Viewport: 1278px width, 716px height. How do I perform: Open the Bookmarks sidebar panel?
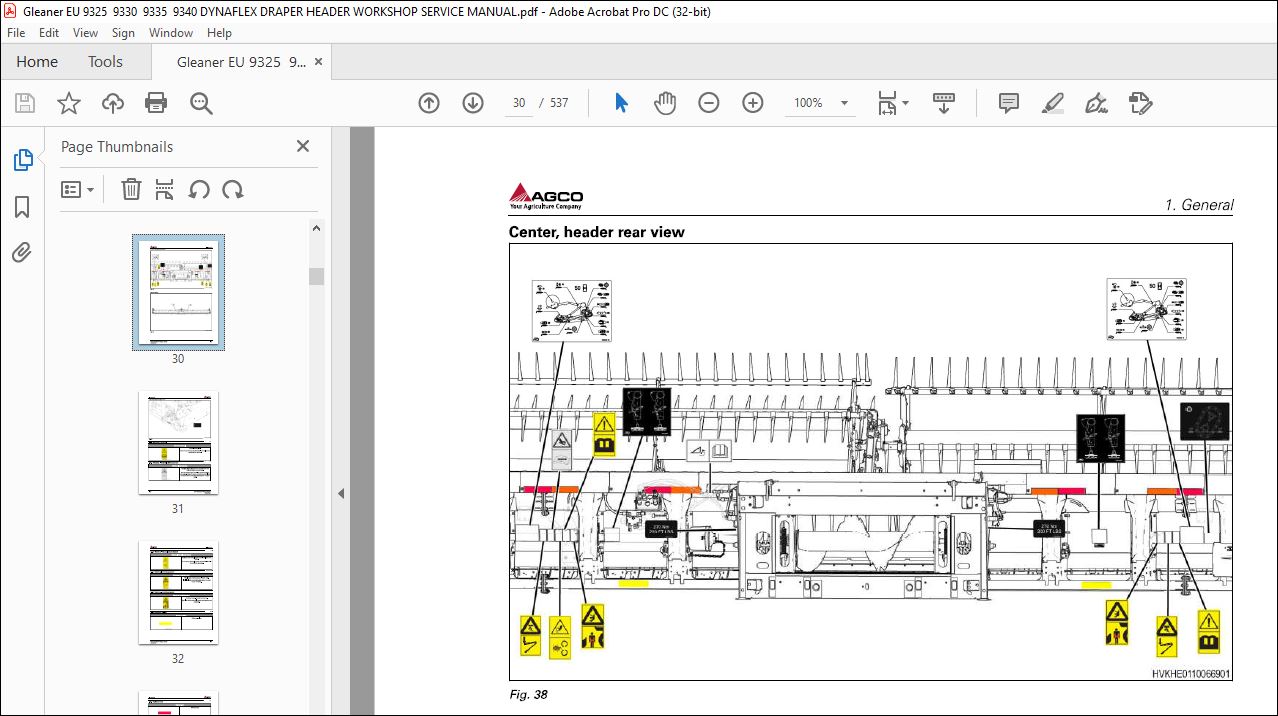click(x=22, y=207)
